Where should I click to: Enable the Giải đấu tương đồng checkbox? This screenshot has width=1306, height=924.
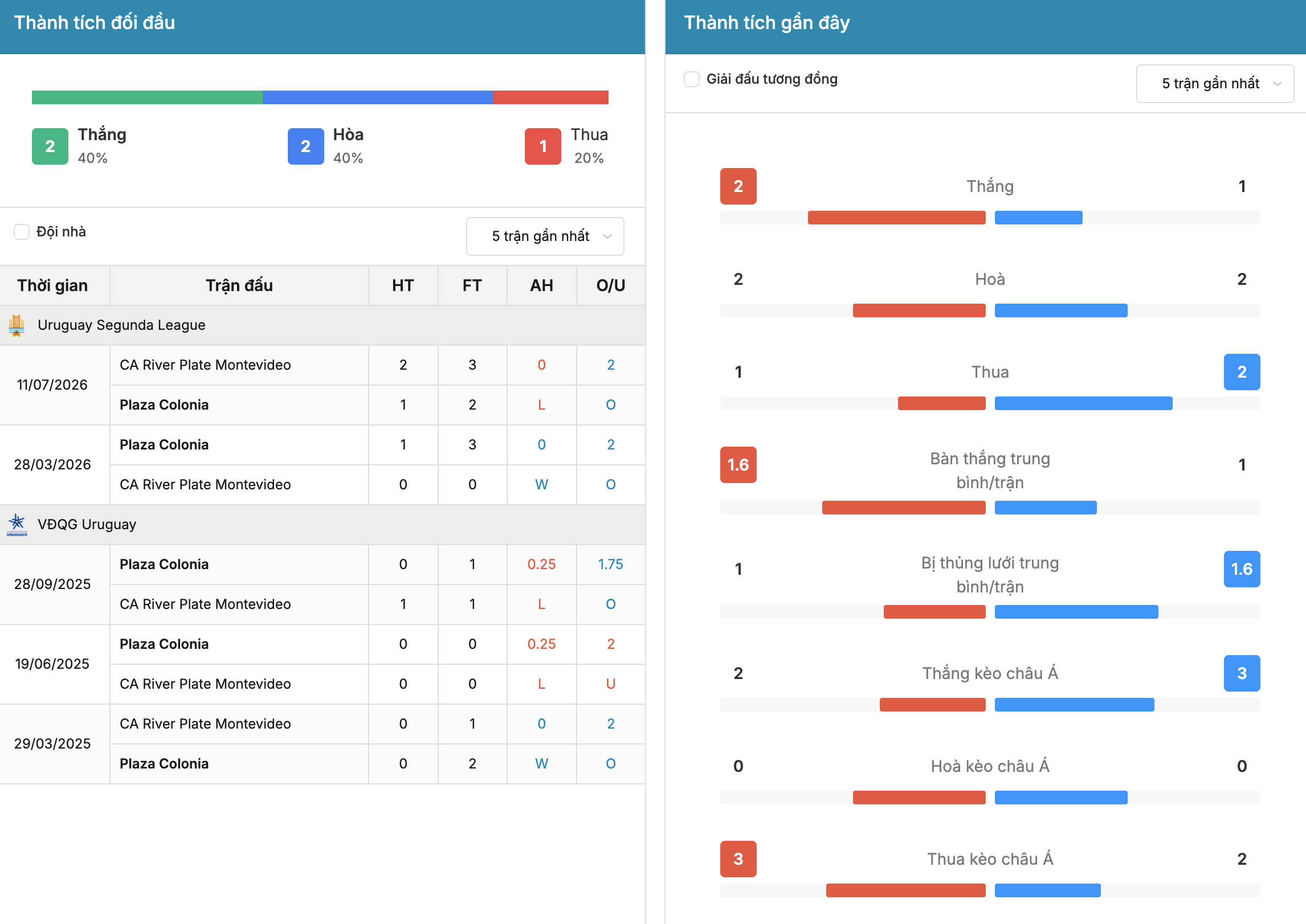(x=692, y=79)
